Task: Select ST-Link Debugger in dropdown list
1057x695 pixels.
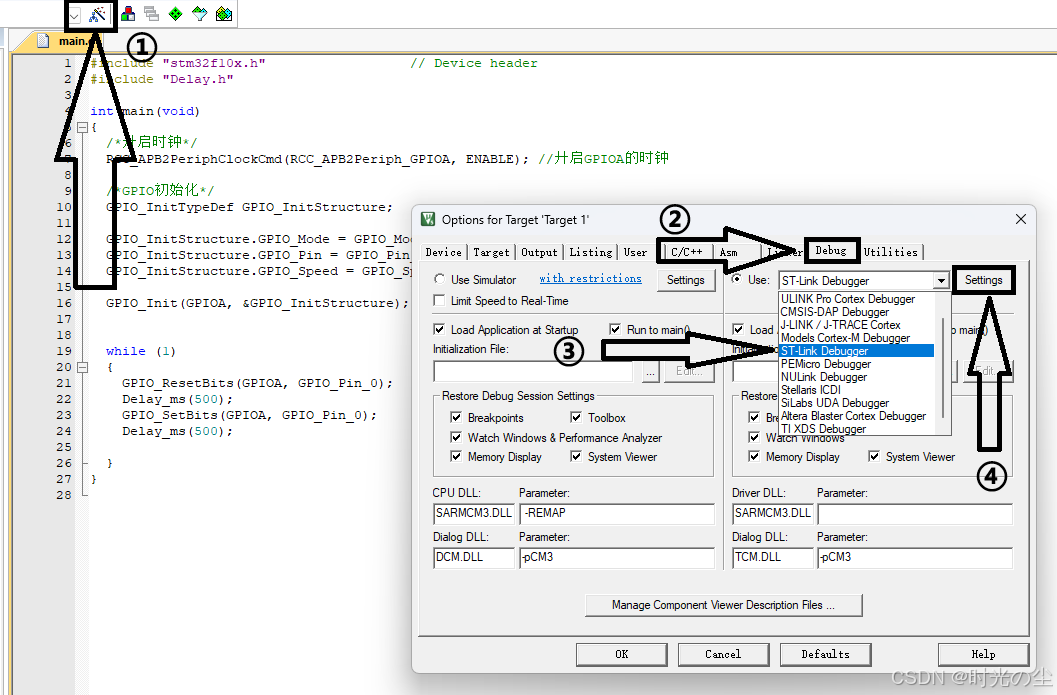Action: point(856,351)
